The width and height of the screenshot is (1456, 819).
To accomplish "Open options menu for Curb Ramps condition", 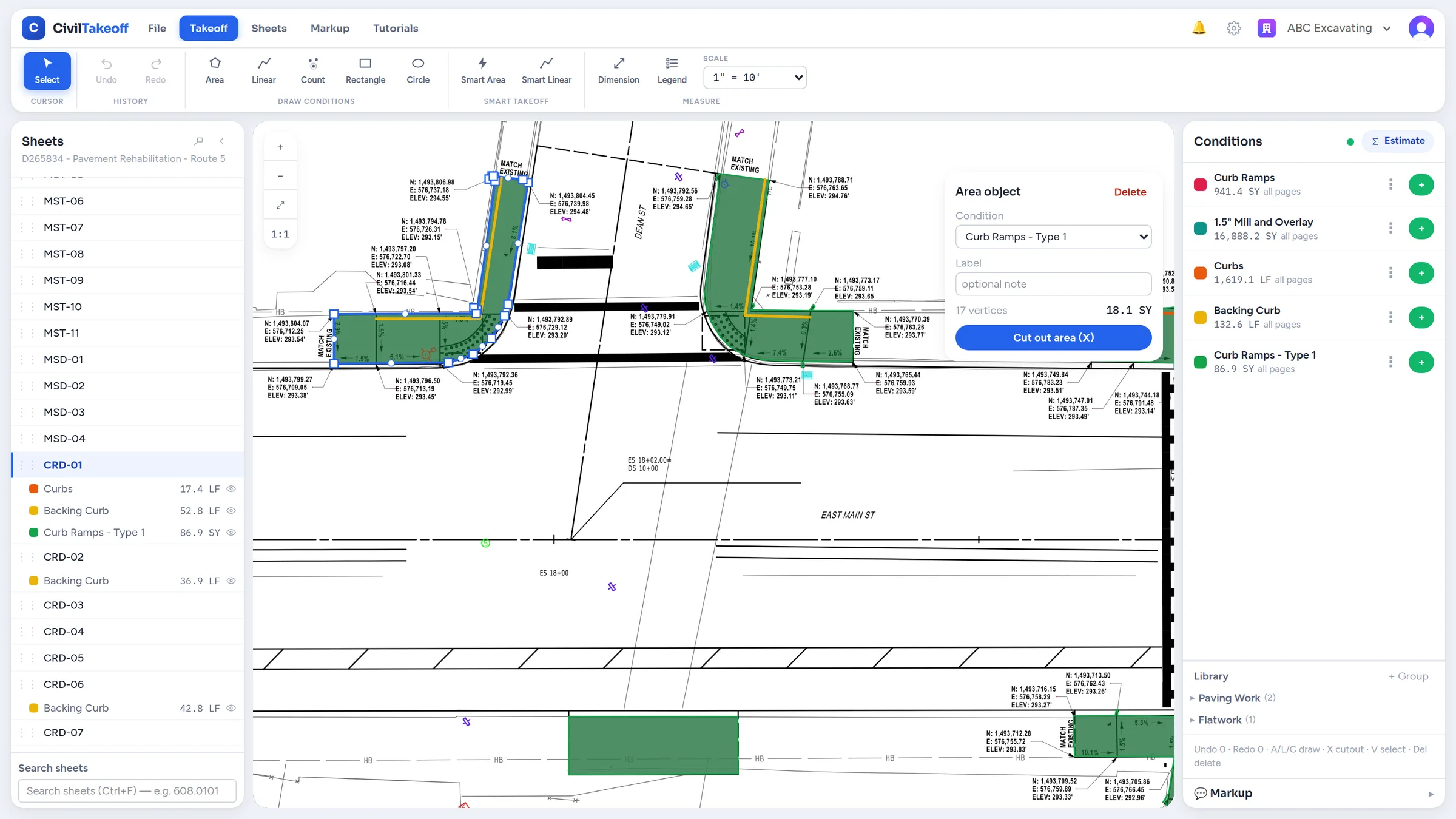I will click(x=1390, y=184).
